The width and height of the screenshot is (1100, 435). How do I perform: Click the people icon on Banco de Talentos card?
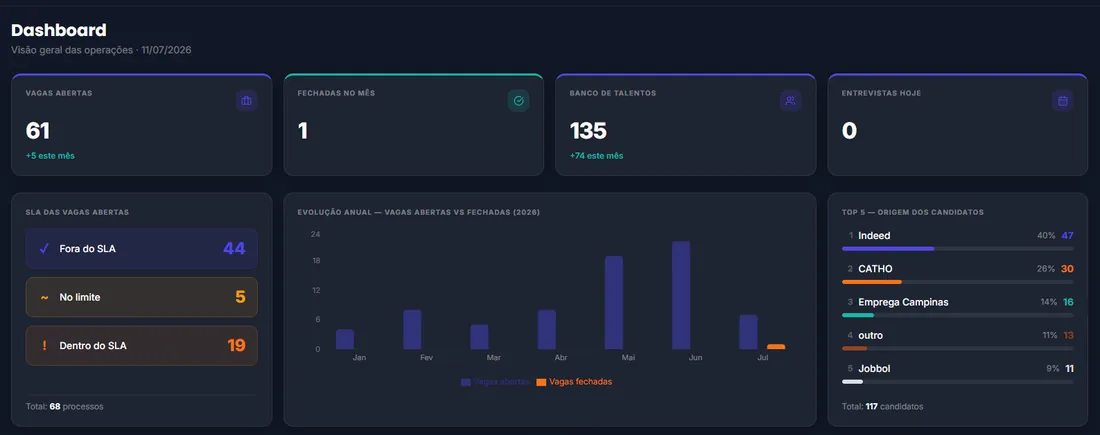[791, 101]
